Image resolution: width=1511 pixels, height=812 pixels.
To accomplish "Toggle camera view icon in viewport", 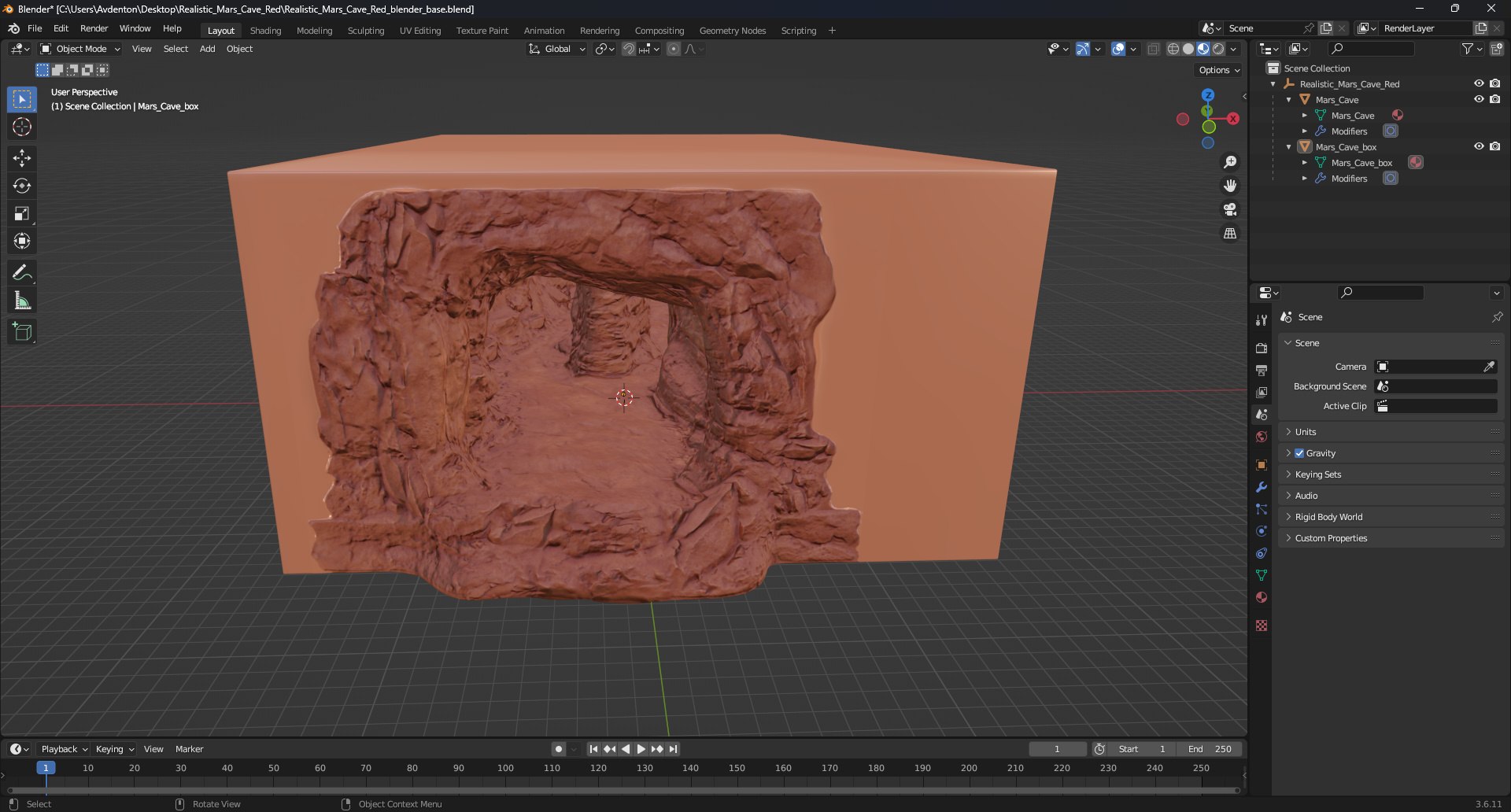I will coord(1230,209).
